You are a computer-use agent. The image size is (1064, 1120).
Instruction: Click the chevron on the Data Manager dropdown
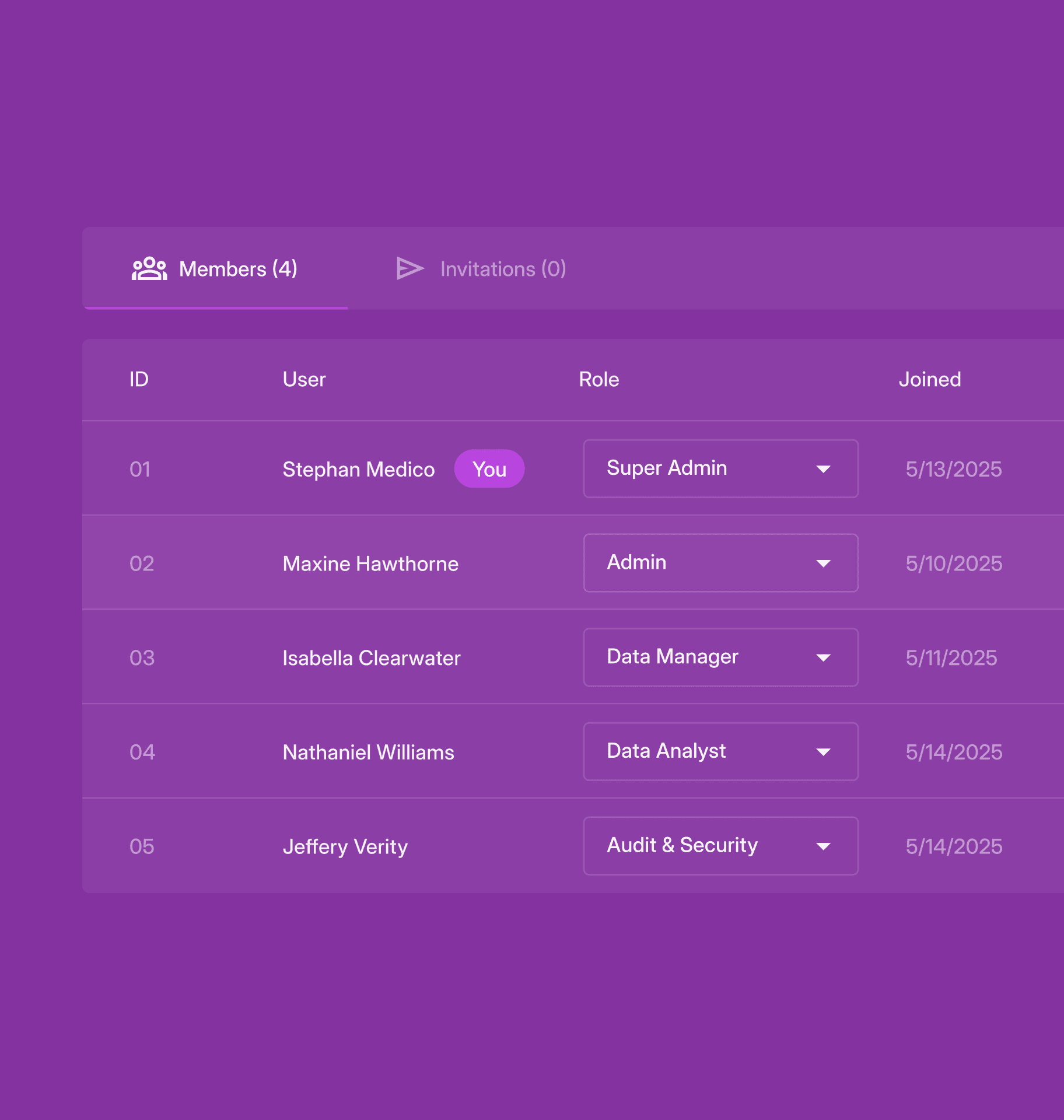[x=823, y=657]
